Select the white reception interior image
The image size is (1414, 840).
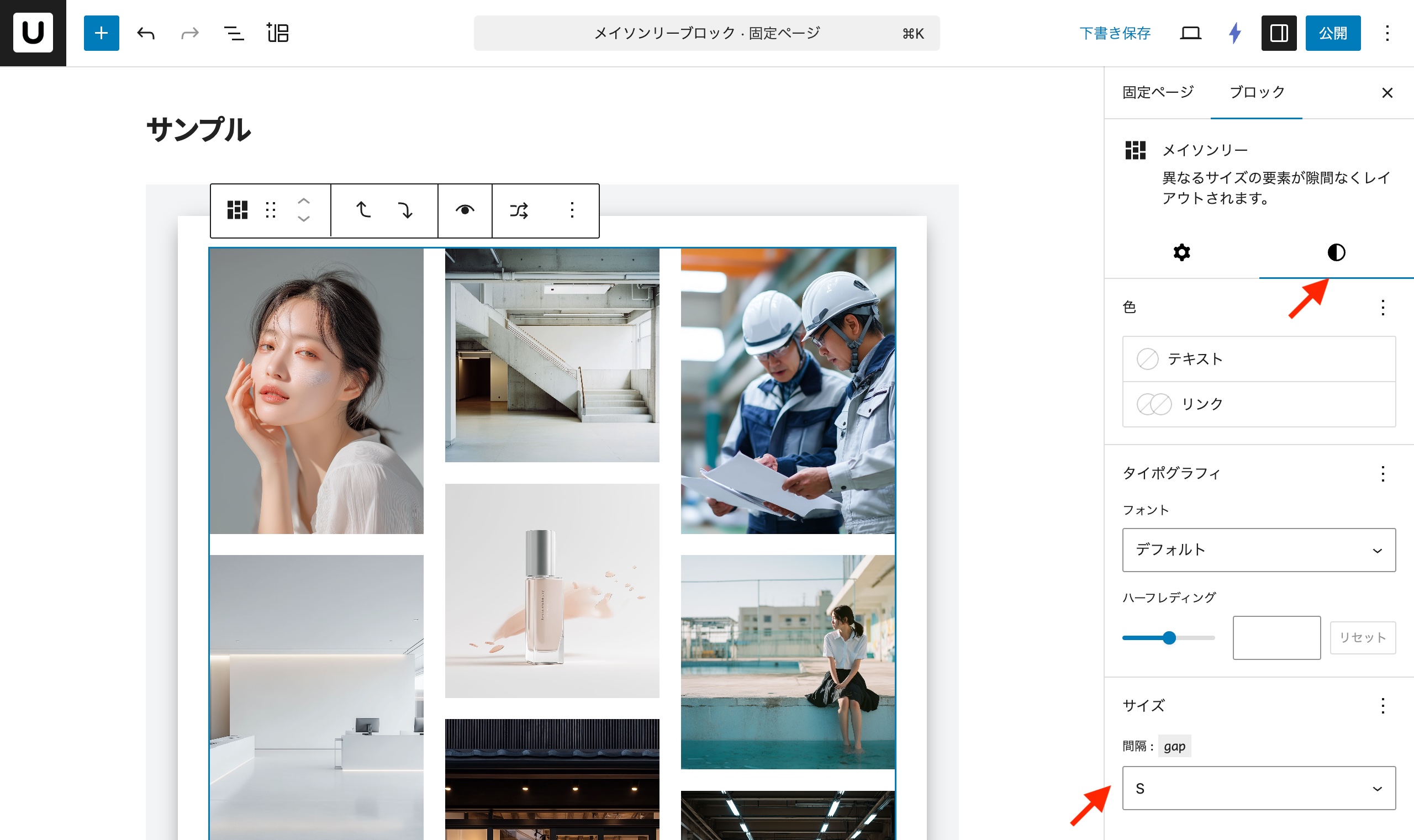click(x=316, y=697)
